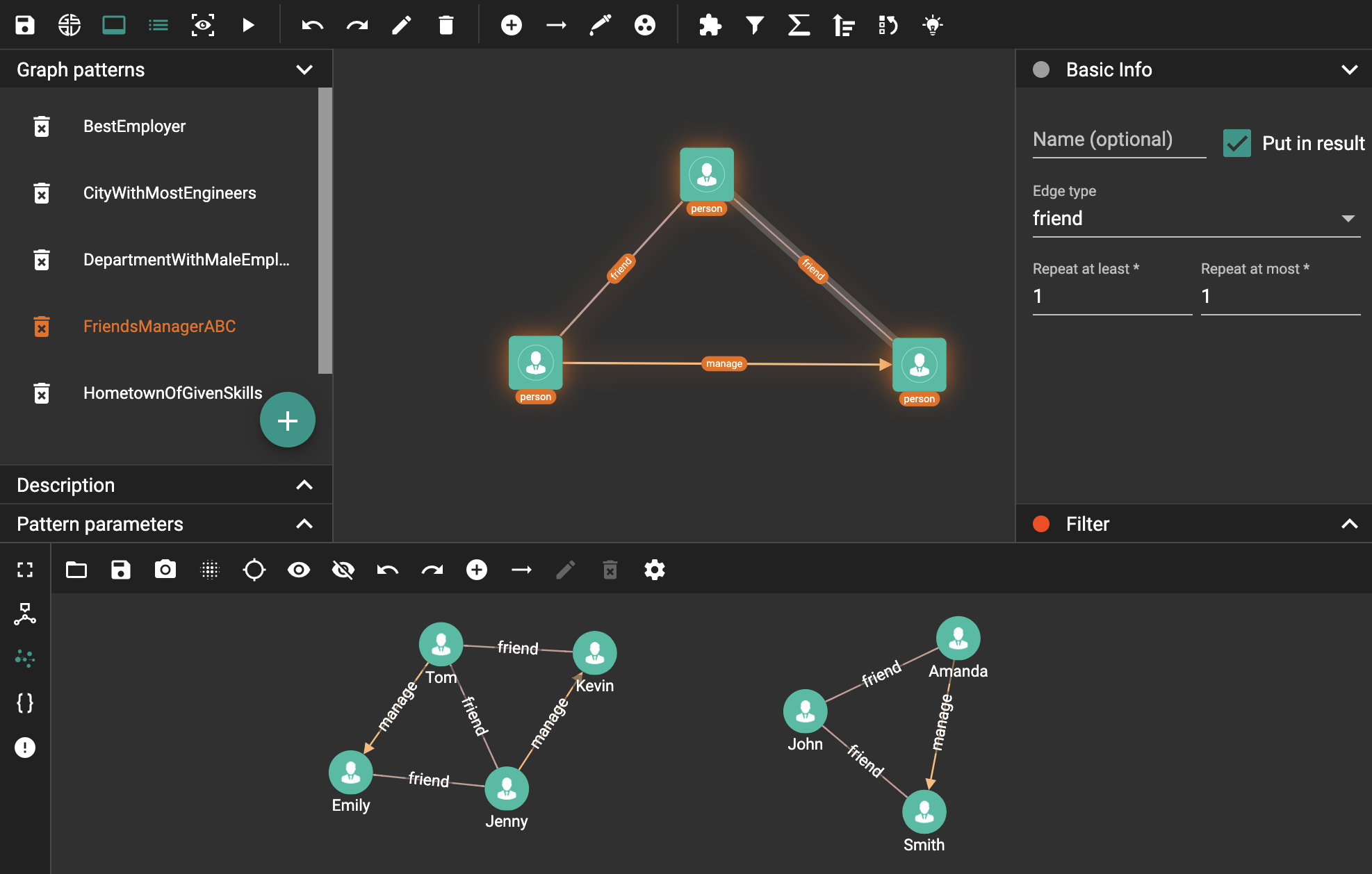Toggle the hide elements crossed-eye icon
This screenshot has height=874, width=1372.
click(x=343, y=570)
